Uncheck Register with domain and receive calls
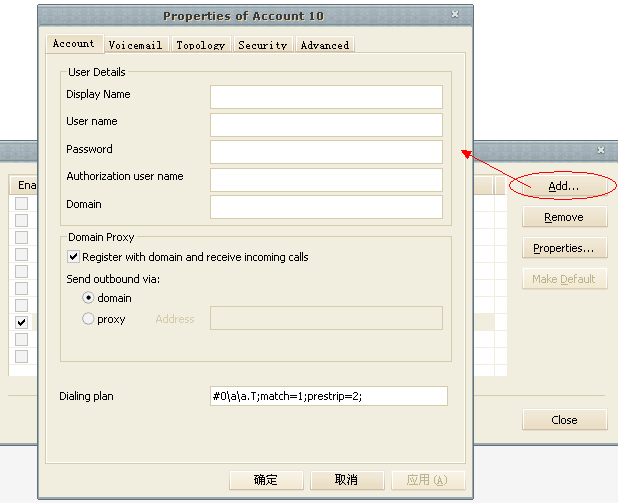 [74, 257]
